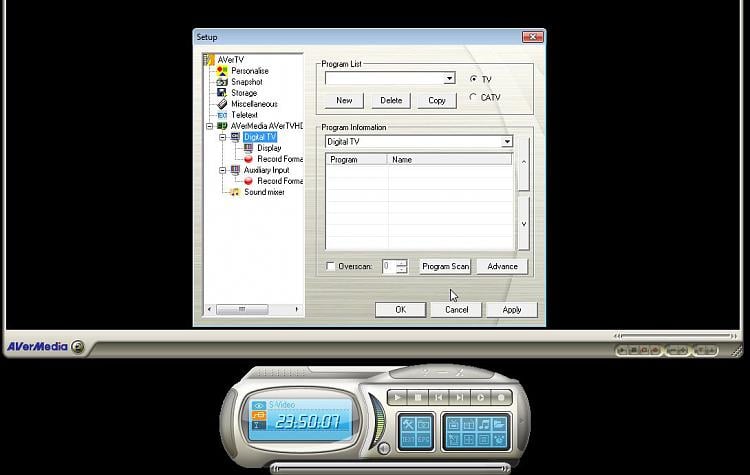
Task: Open the Advance options
Action: pos(502,266)
